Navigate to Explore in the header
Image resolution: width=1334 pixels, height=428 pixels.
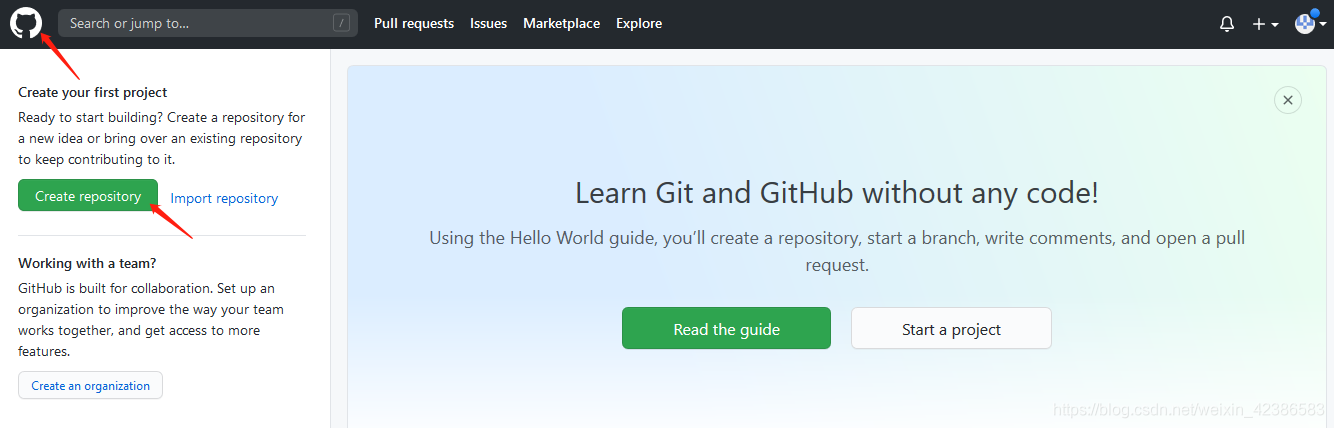click(x=639, y=23)
